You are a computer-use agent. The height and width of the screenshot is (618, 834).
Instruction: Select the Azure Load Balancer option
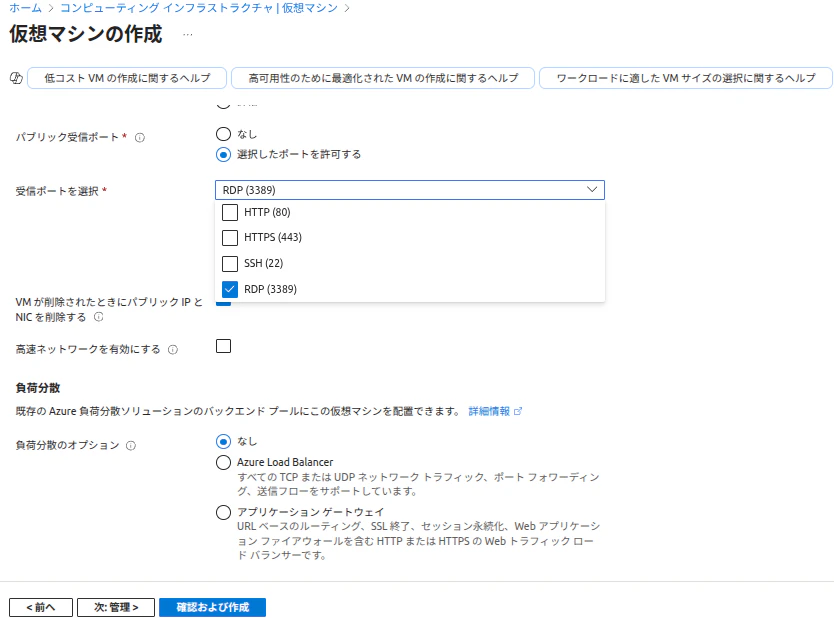coord(223,462)
